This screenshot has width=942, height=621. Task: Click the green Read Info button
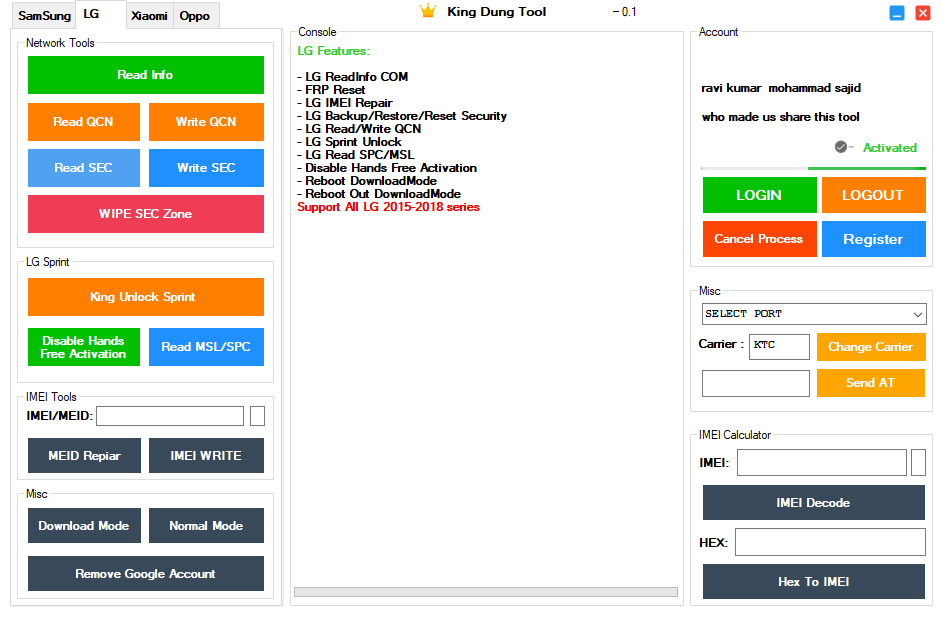[x=145, y=75]
